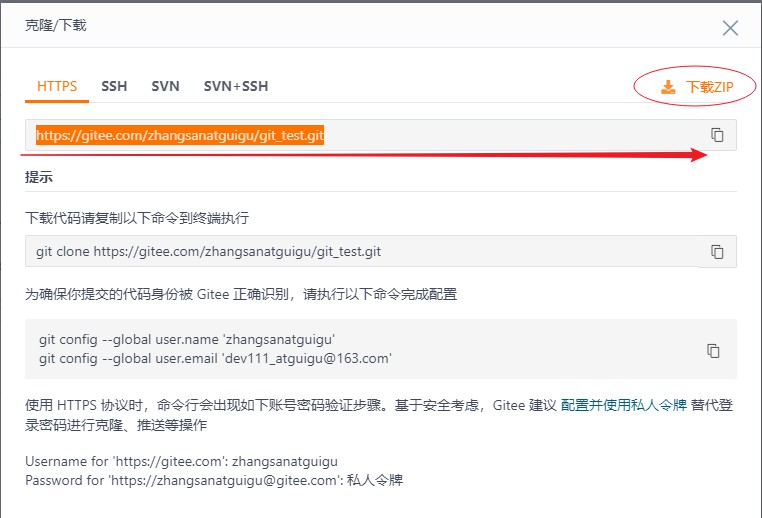The width and height of the screenshot is (762, 518).
Task: Copy the HTTPS repository URL
Action: [717, 135]
